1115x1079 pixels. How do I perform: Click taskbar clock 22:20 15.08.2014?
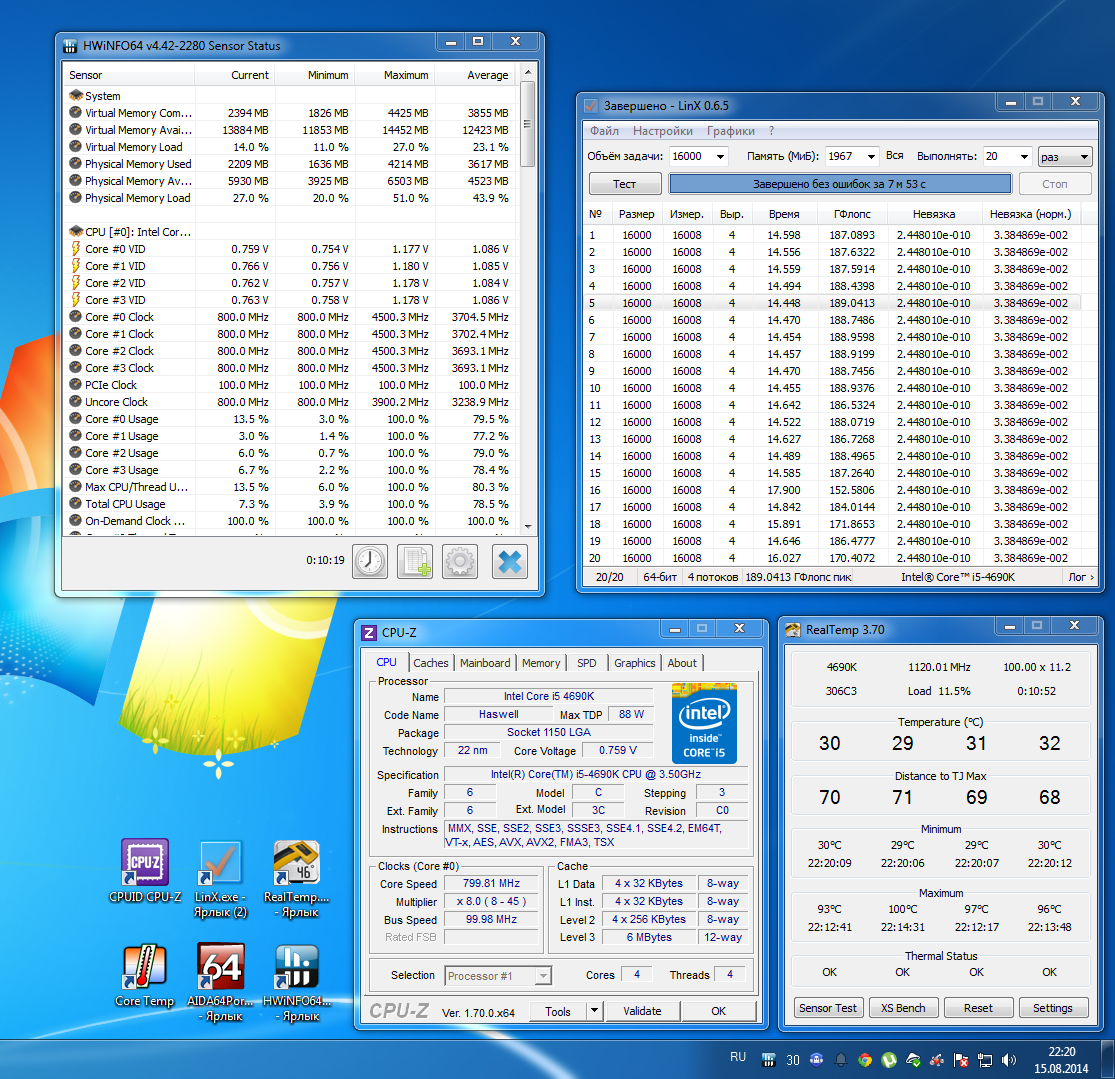(1061, 1060)
